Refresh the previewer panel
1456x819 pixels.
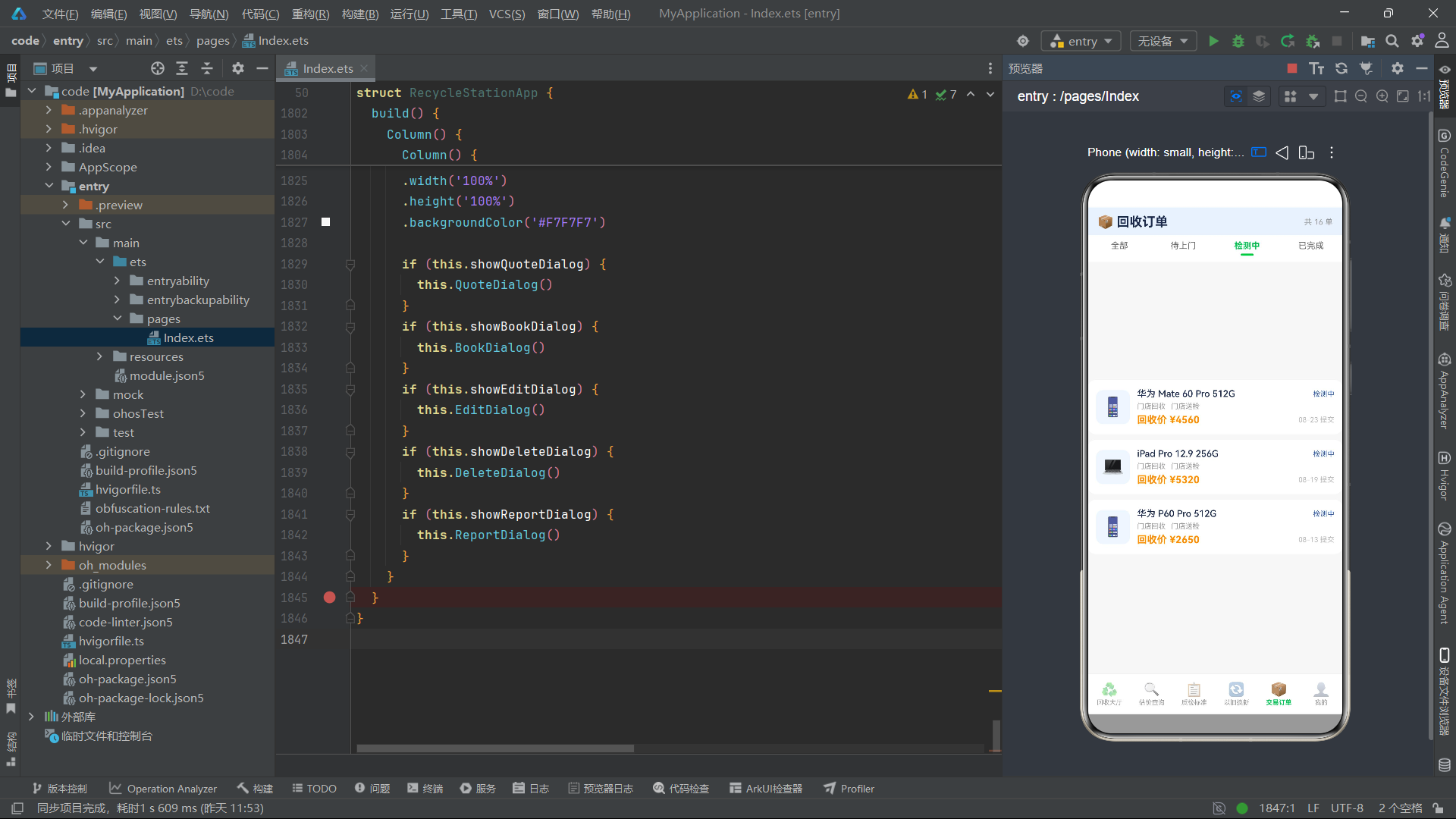coord(1341,68)
